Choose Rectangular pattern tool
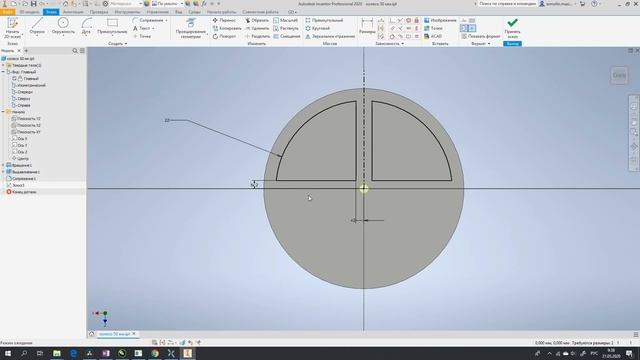Image resolution: width=640 pixels, height=360 pixels. click(324, 20)
